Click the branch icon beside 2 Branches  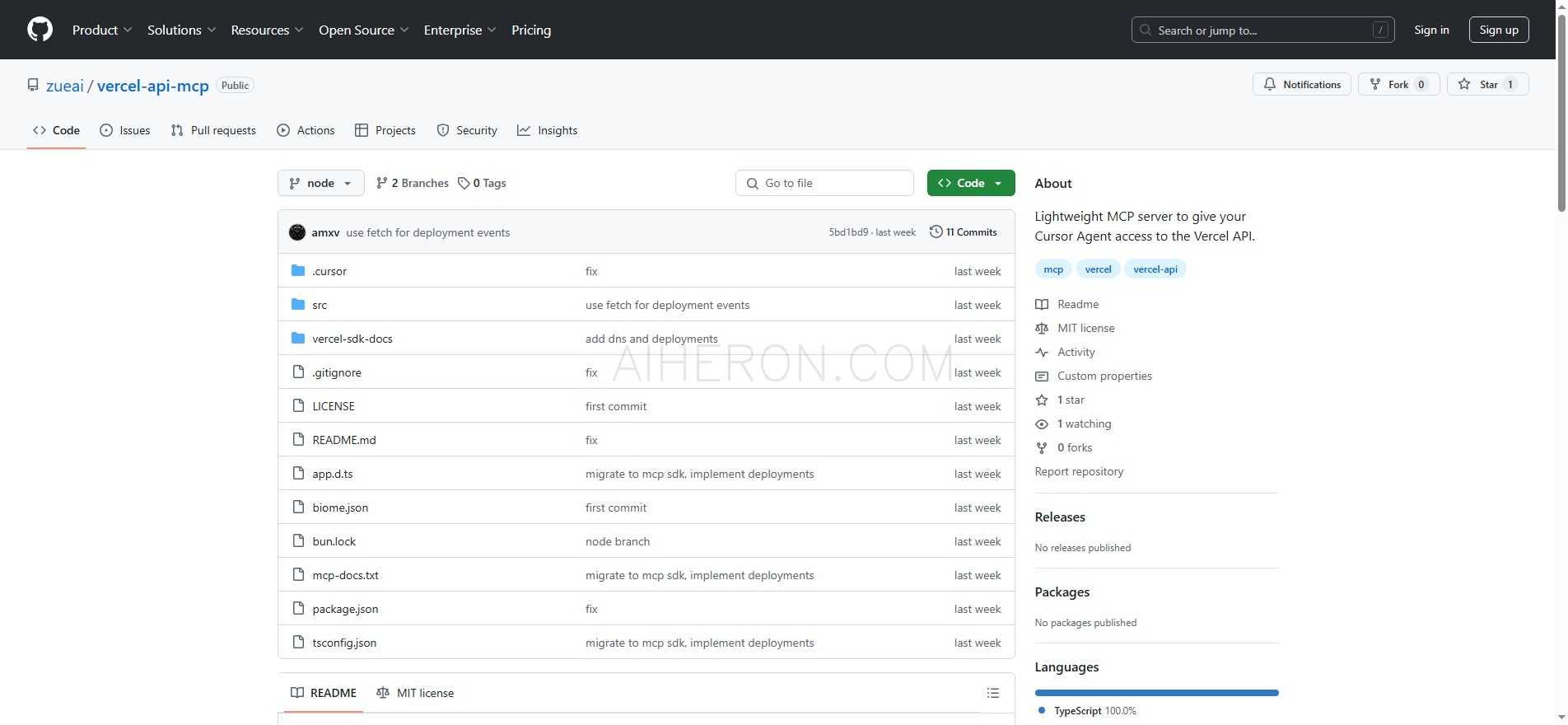[381, 183]
